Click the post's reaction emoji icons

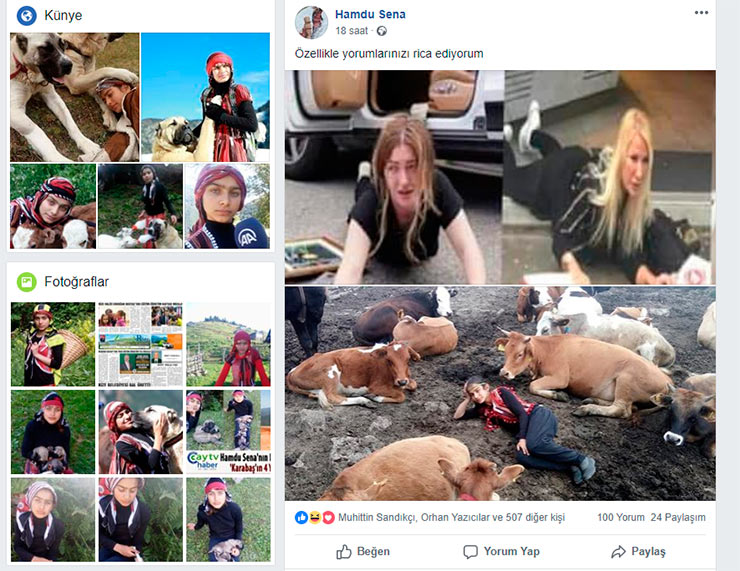(x=315, y=517)
